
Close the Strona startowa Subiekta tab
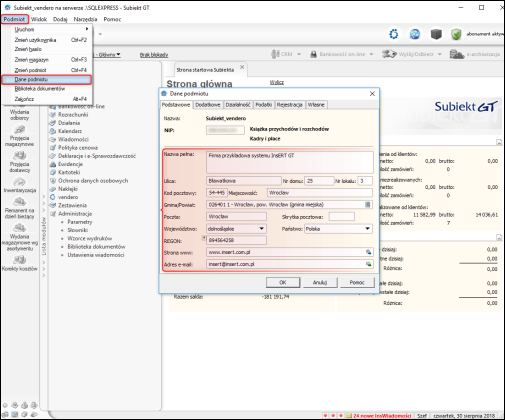point(242,67)
